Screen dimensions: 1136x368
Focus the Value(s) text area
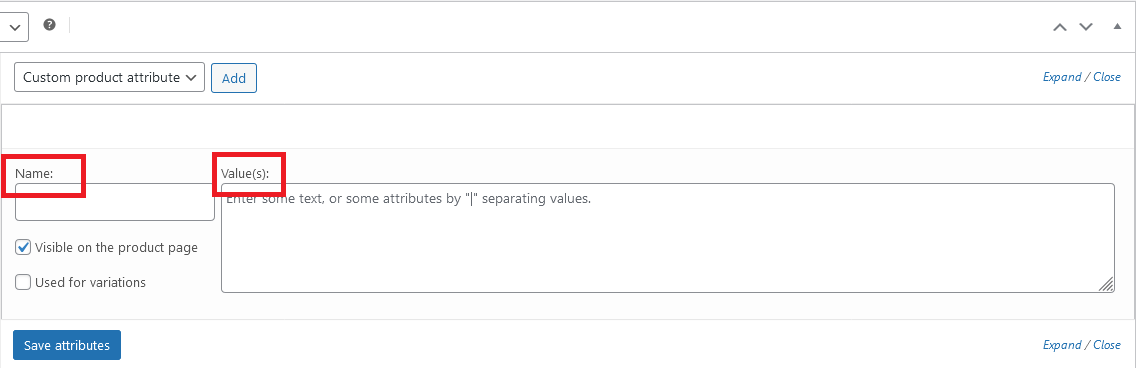pyautogui.click(x=667, y=238)
